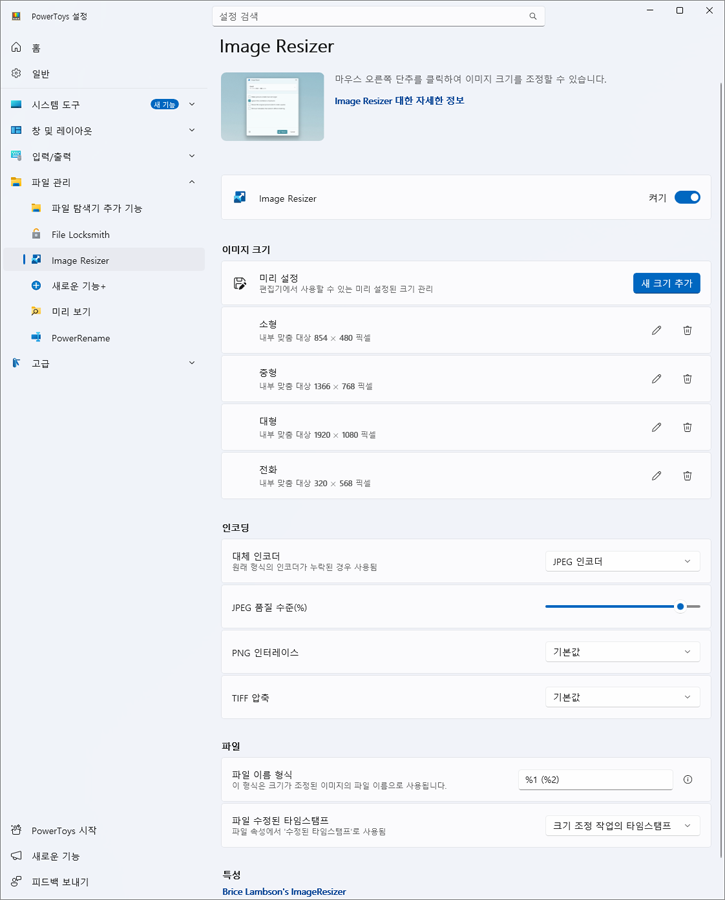Click the 일반 gear icon
The image size is (725, 900).
16,73
